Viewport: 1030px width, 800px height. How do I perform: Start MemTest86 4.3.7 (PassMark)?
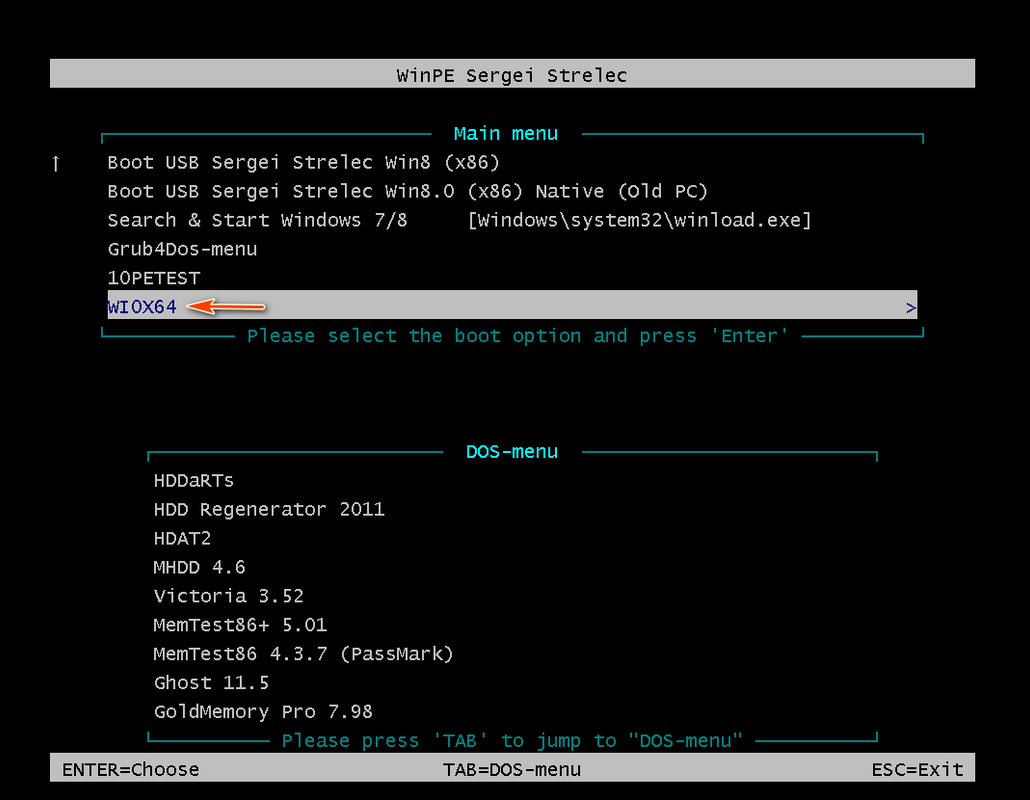point(303,654)
